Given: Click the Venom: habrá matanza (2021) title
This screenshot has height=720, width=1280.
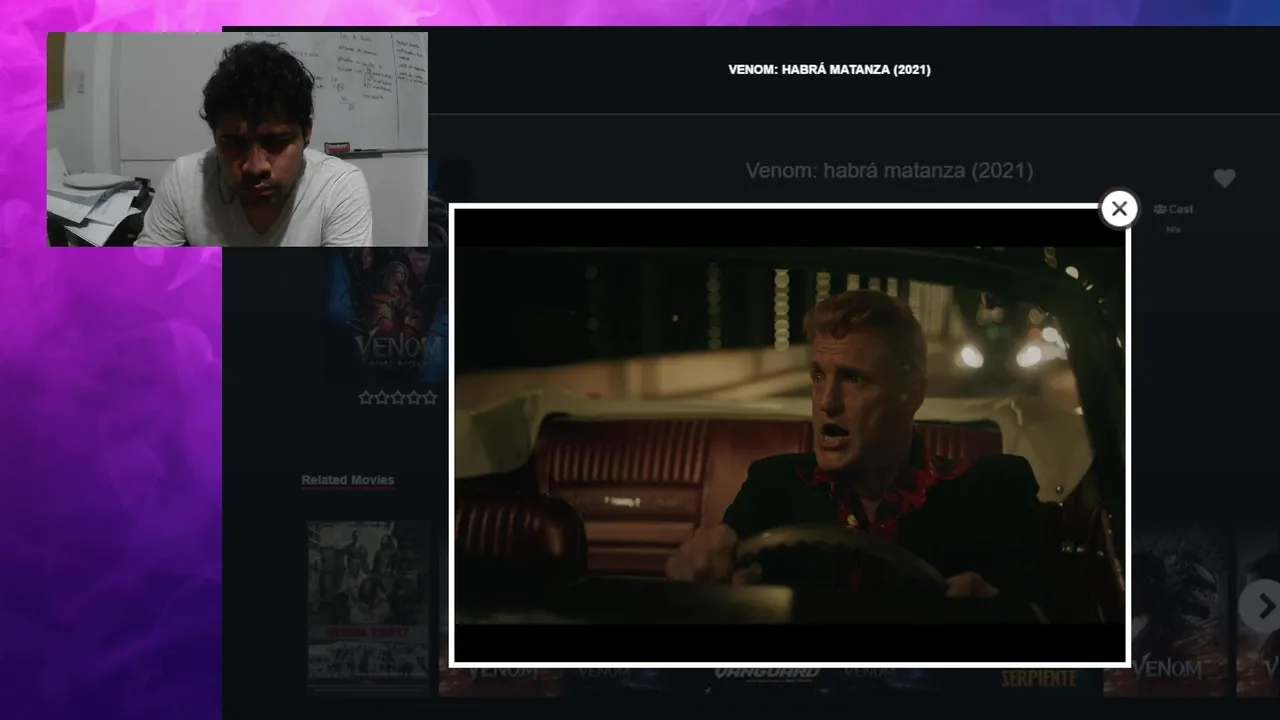Looking at the screenshot, I should (889, 171).
